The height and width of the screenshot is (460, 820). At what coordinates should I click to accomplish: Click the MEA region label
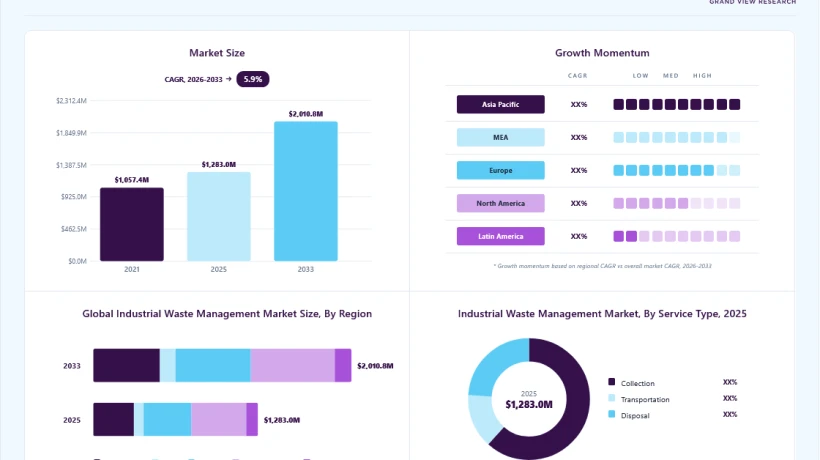pyautogui.click(x=500, y=137)
